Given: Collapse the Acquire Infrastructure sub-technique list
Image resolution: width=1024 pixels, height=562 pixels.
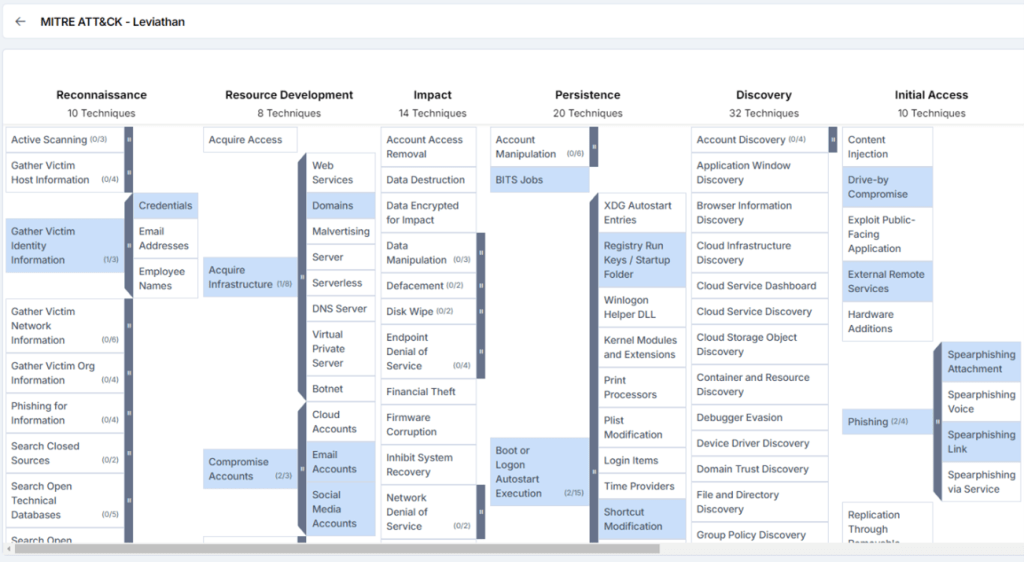Looking at the screenshot, I should point(301,277).
